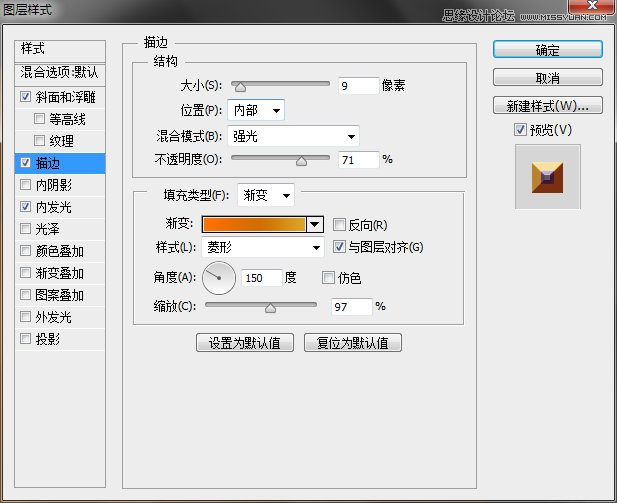Enable the 颜色叠加 checkbox

(x=26, y=250)
